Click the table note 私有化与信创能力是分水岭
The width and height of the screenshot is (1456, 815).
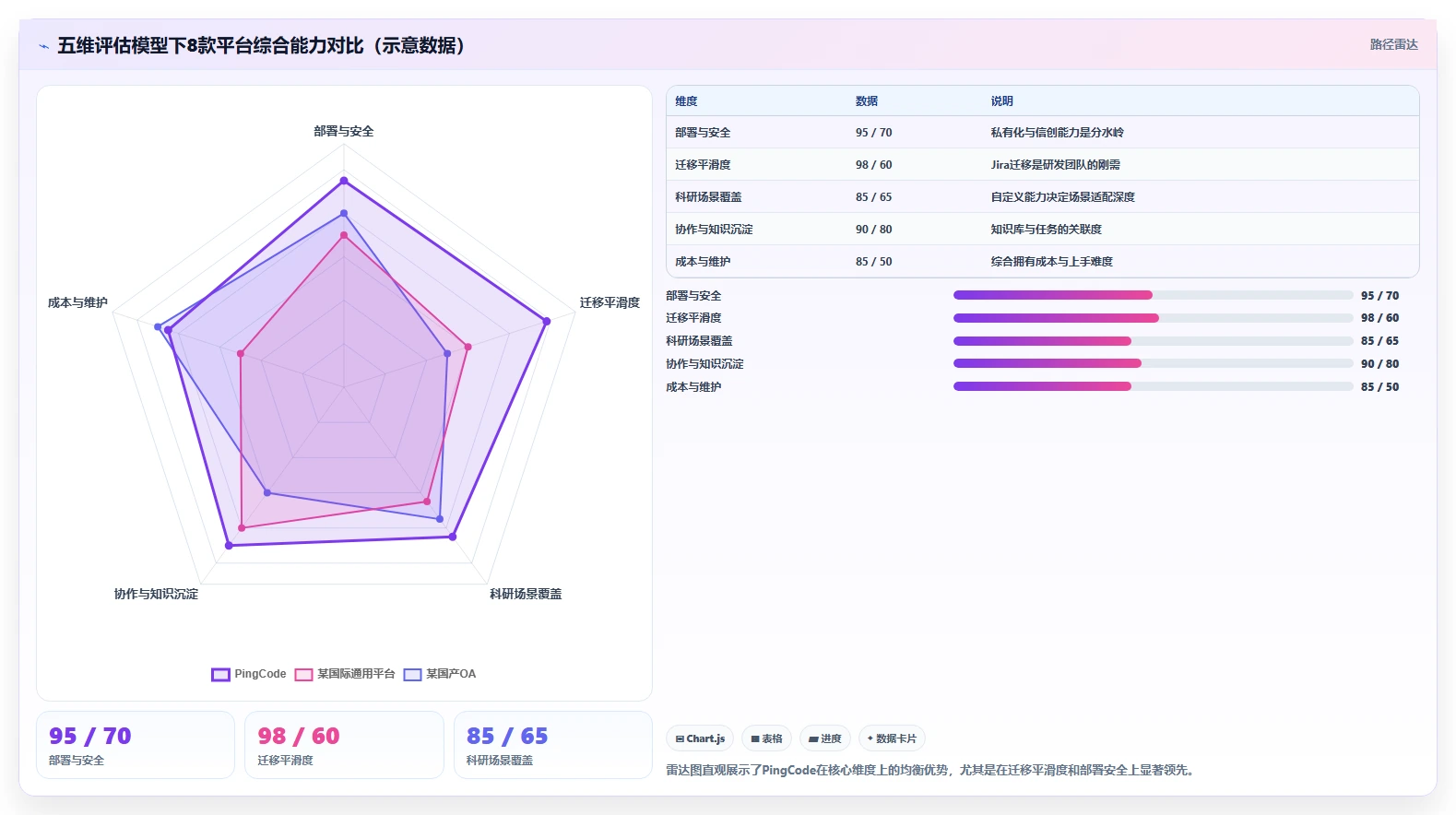click(x=1058, y=133)
